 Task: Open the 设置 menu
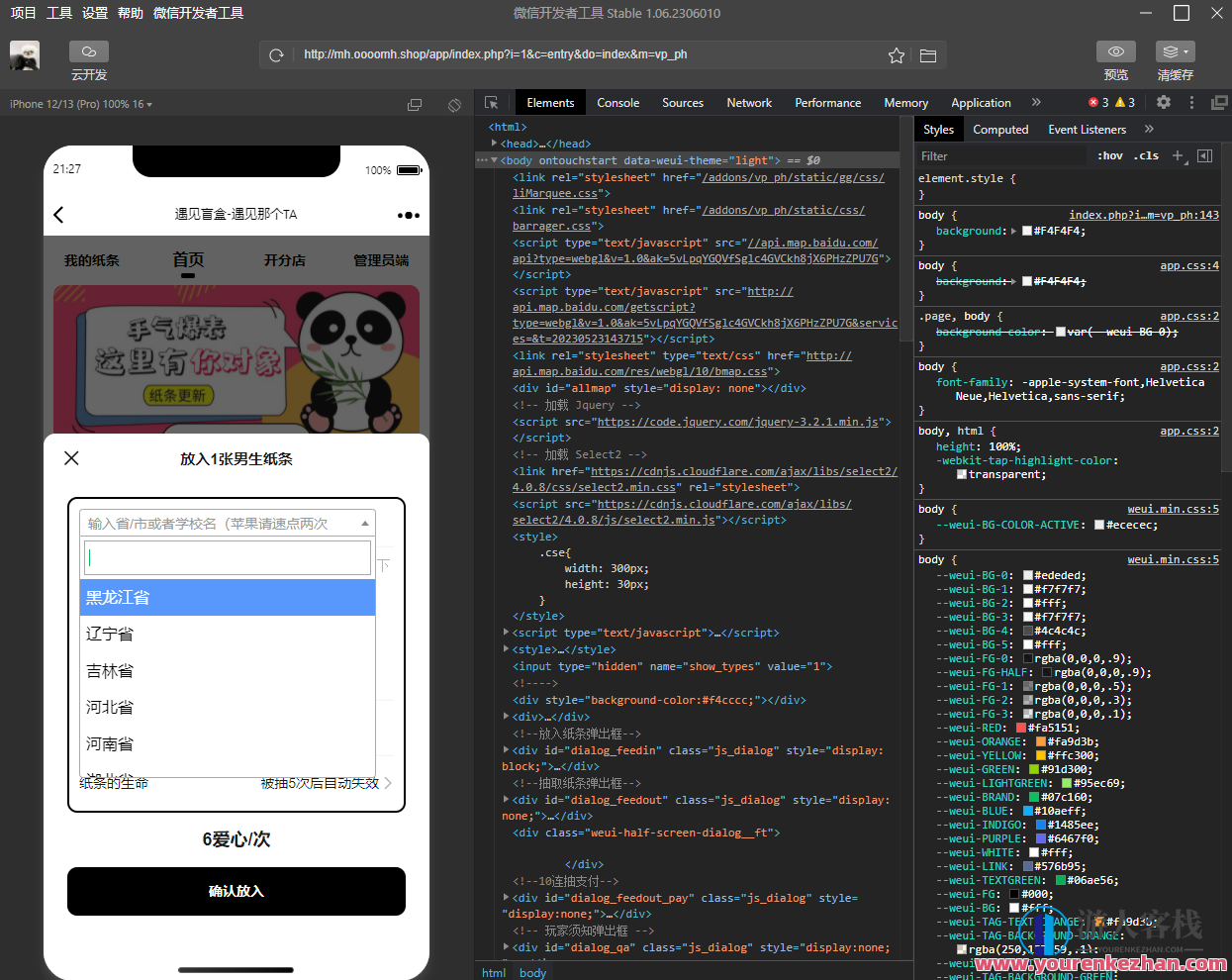tap(94, 13)
